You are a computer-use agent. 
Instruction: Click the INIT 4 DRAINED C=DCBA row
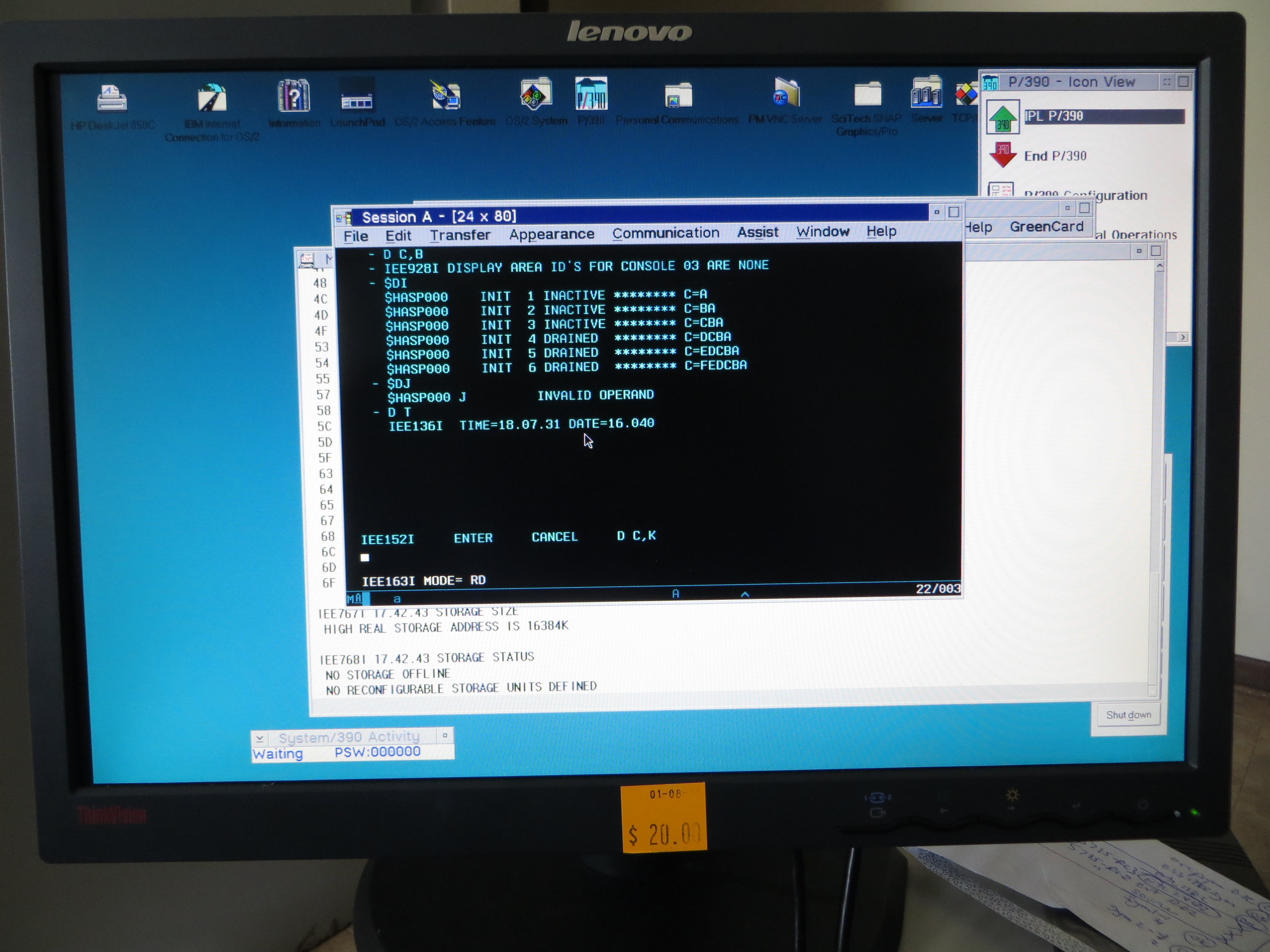558,339
